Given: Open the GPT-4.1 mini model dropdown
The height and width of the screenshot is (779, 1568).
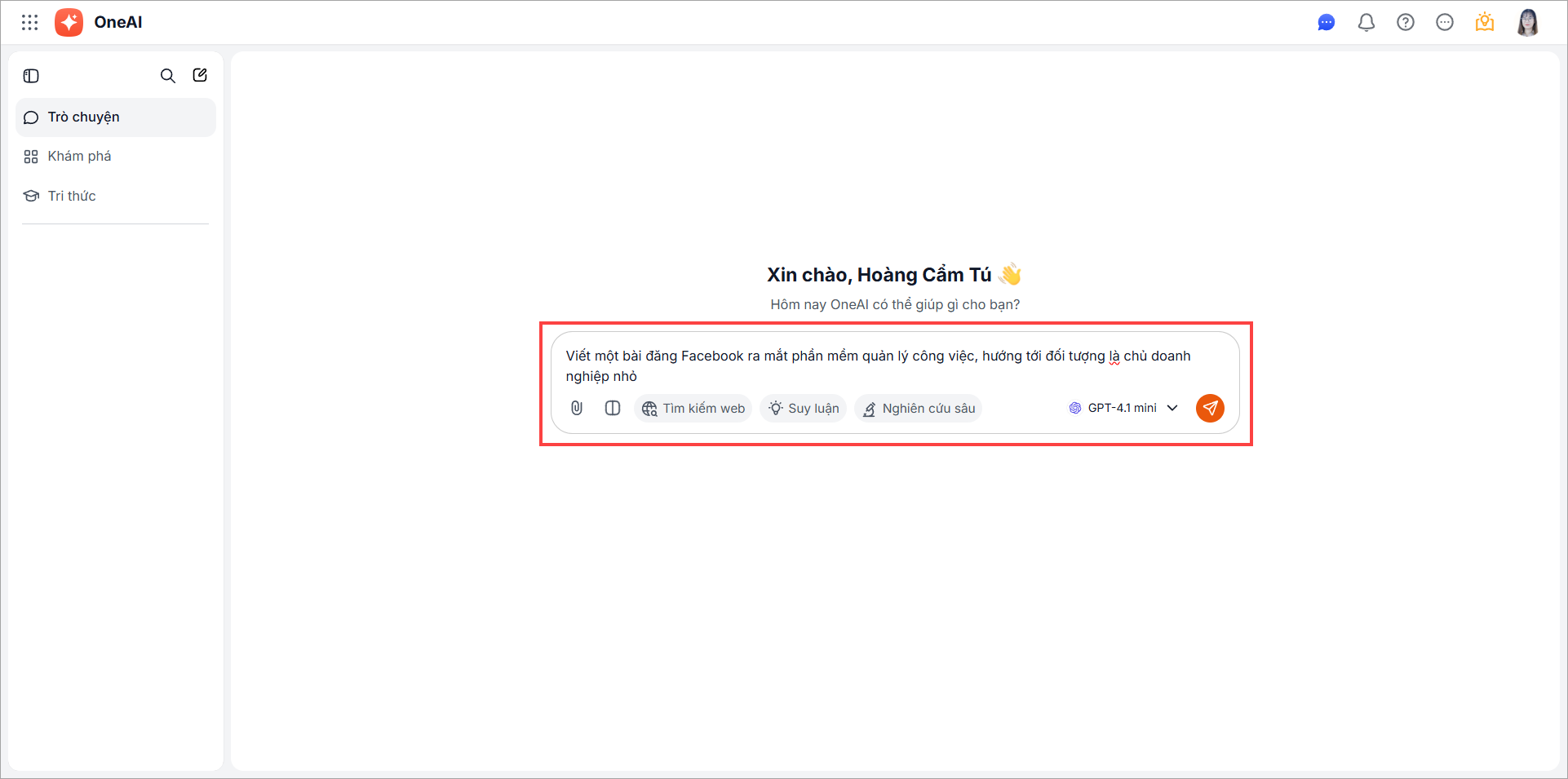Looking at the screenshot, I should [x=1123, y=408].
